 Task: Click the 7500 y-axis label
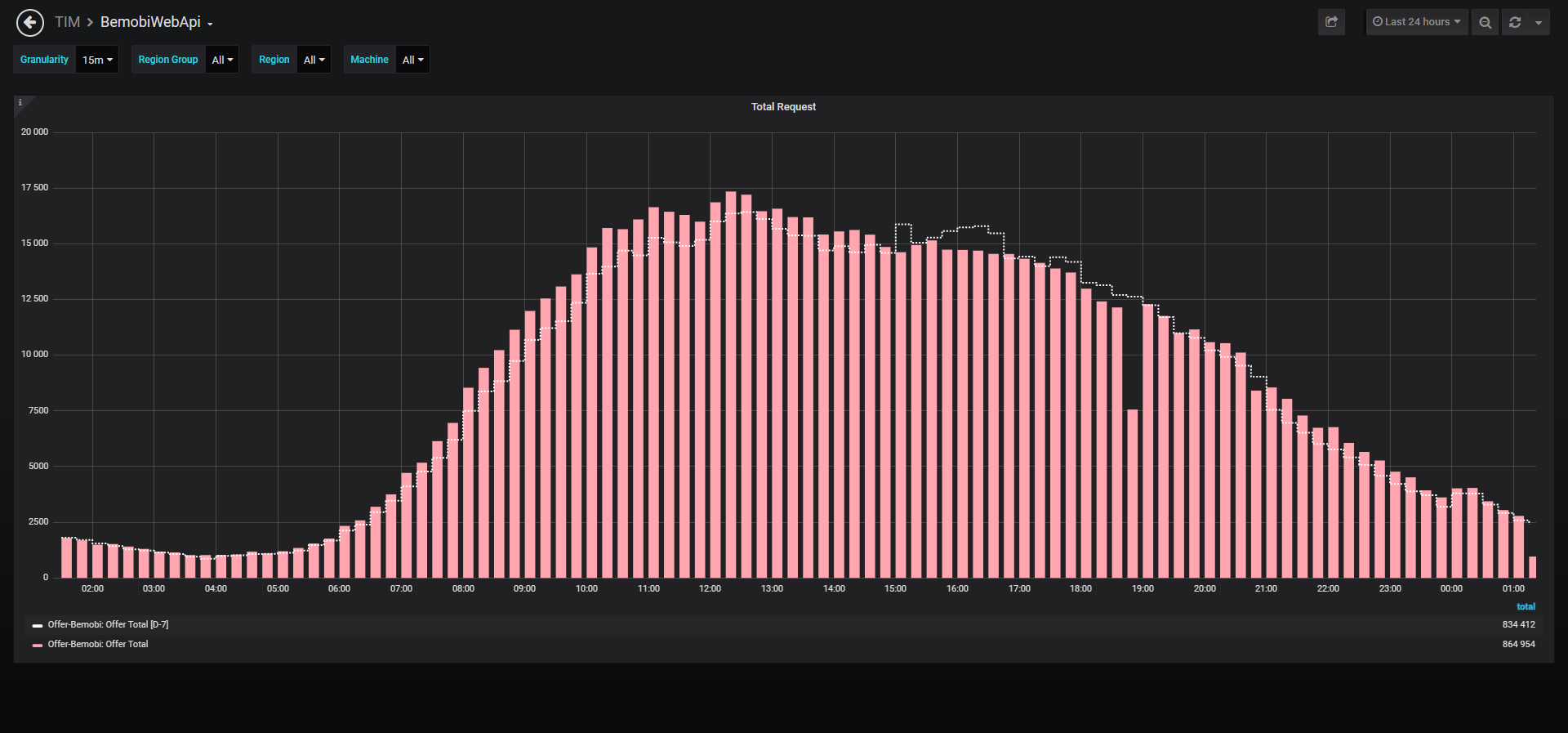(x=38, y=410)
